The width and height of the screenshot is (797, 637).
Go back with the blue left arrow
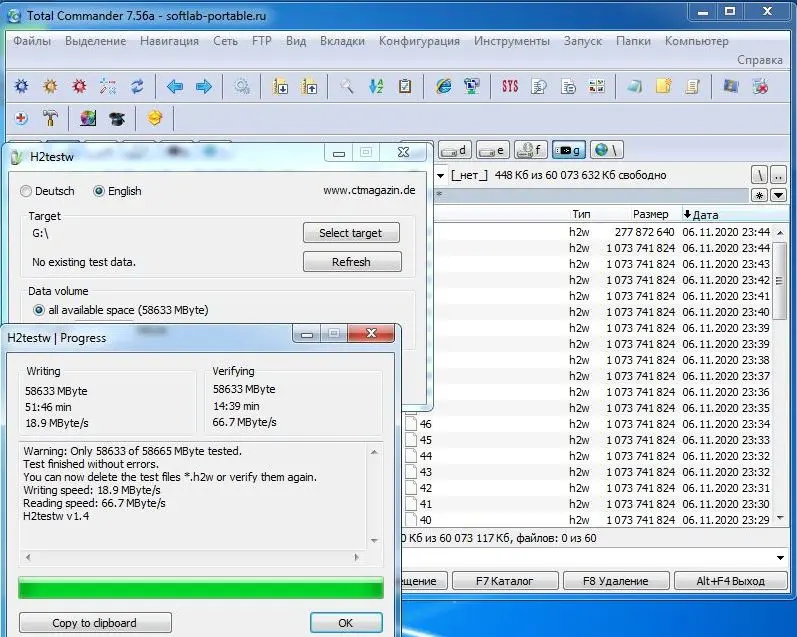coord(175,86)
